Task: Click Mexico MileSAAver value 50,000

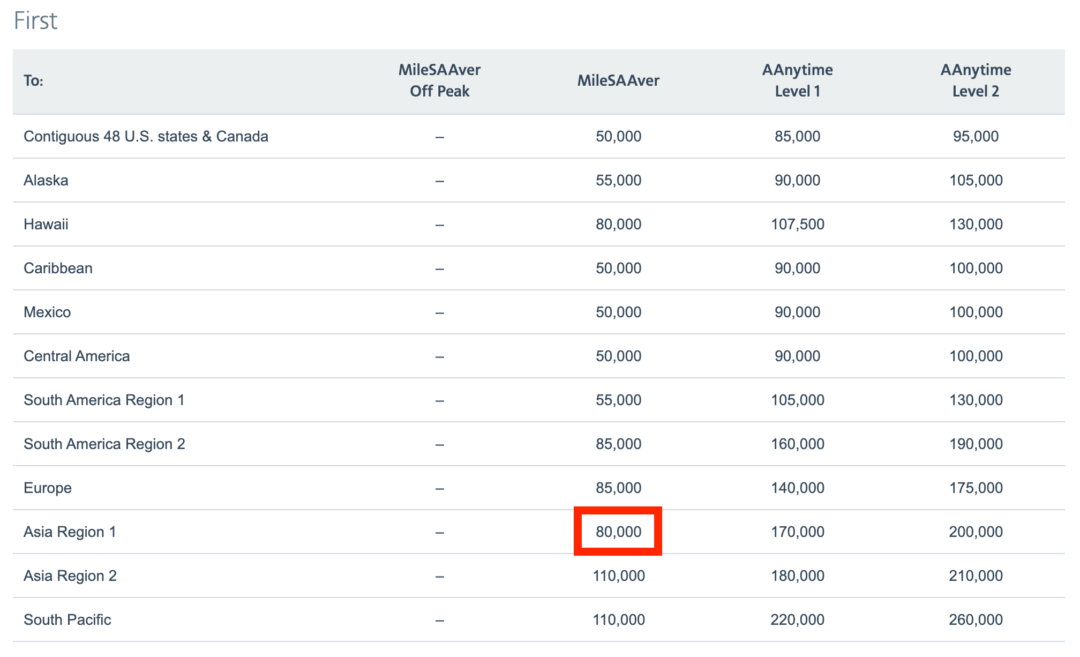Action: 618,313
